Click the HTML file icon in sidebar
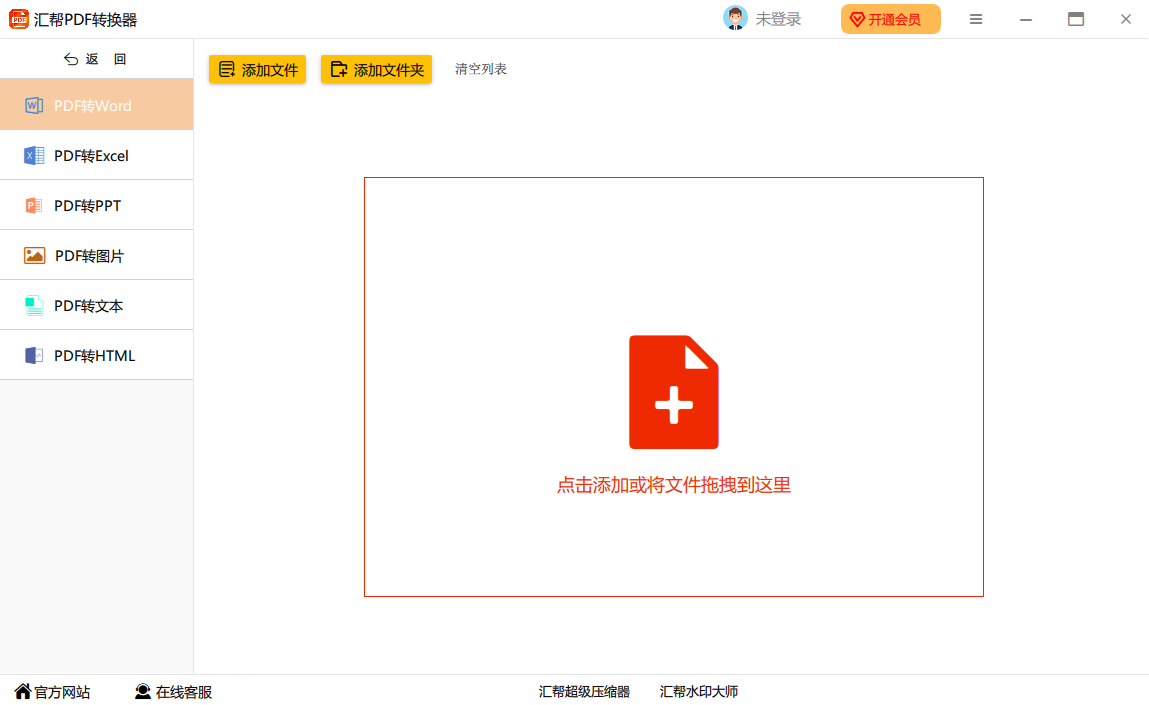This screenshot has height=705, width=1149. point(34,356)
